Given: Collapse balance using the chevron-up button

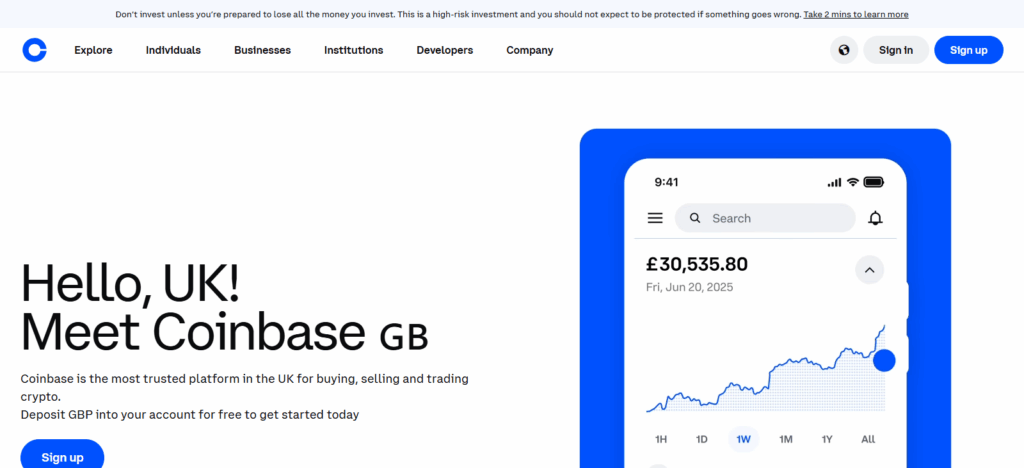Looking at the screenshot, I should [869, 270].
